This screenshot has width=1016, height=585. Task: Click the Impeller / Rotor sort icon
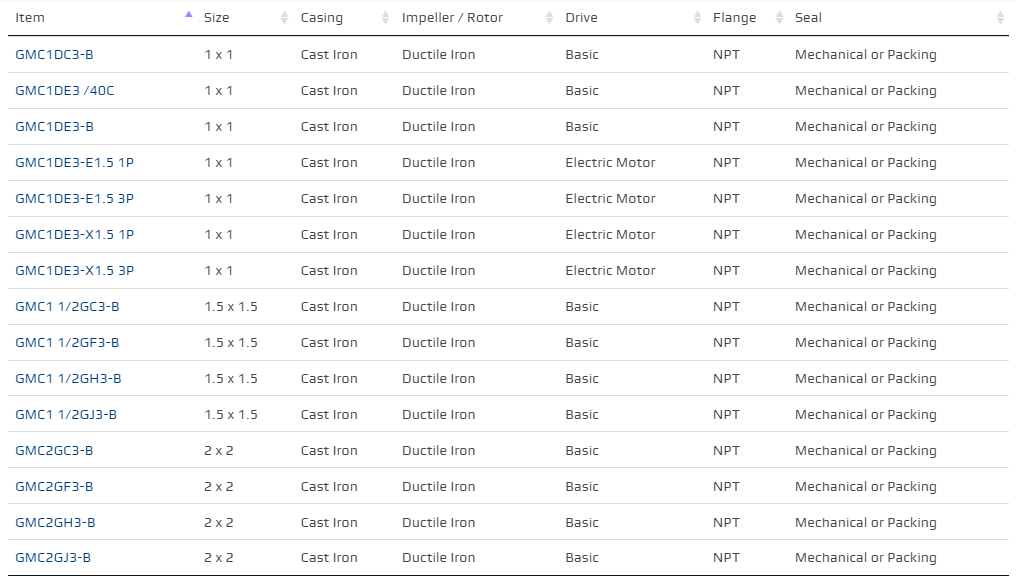point(549,18)
